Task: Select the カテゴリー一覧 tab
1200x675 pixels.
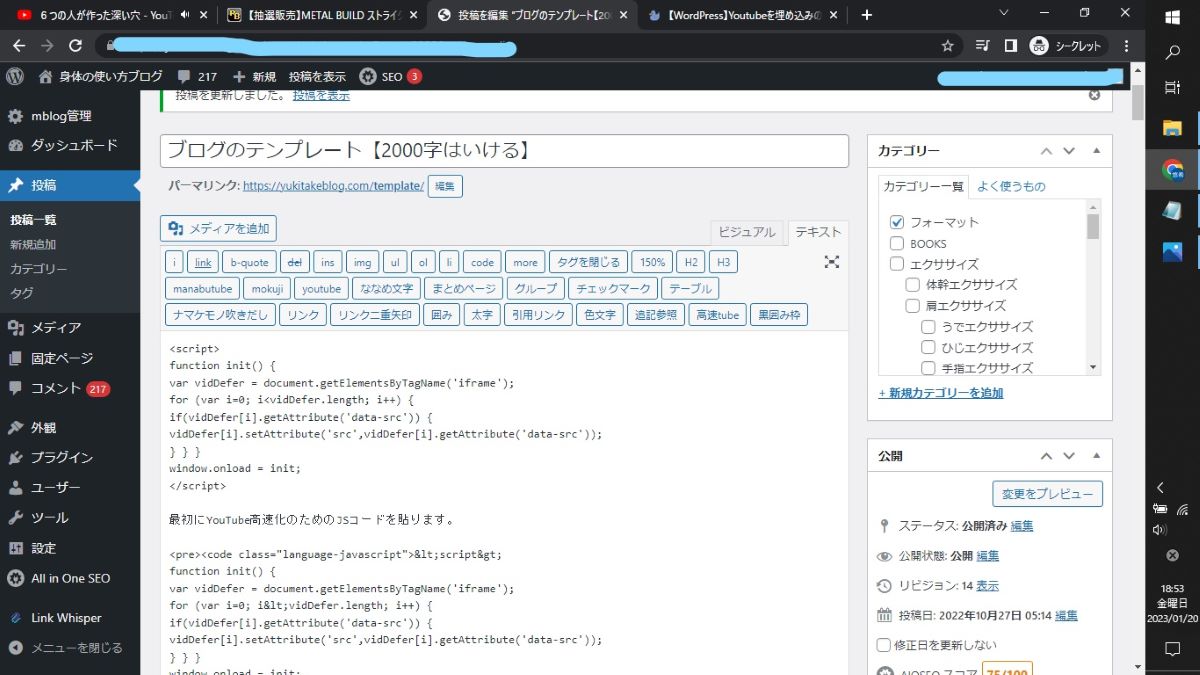Action: point(924,186)
